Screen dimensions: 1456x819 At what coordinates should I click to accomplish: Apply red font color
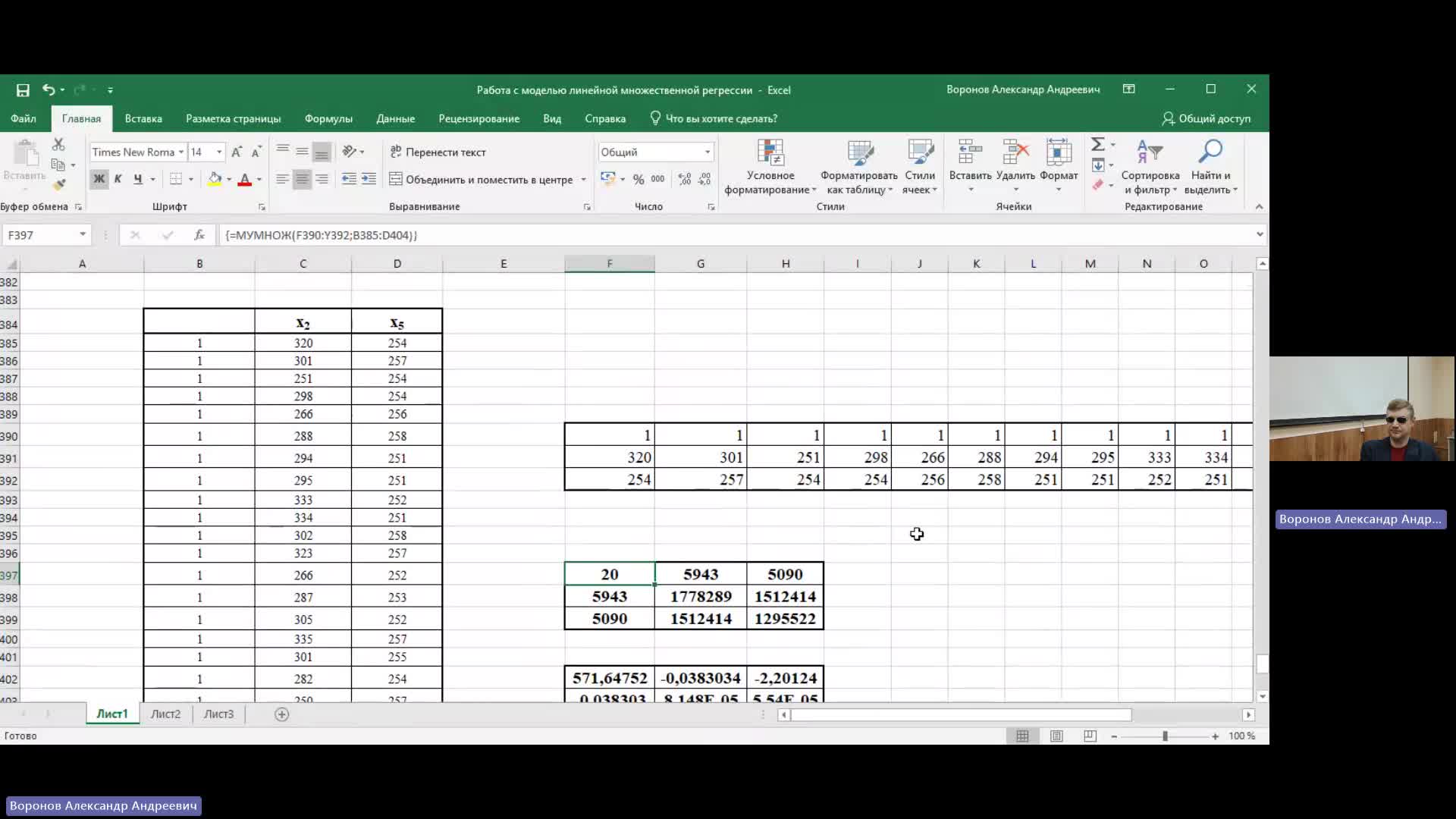(244, 179)
